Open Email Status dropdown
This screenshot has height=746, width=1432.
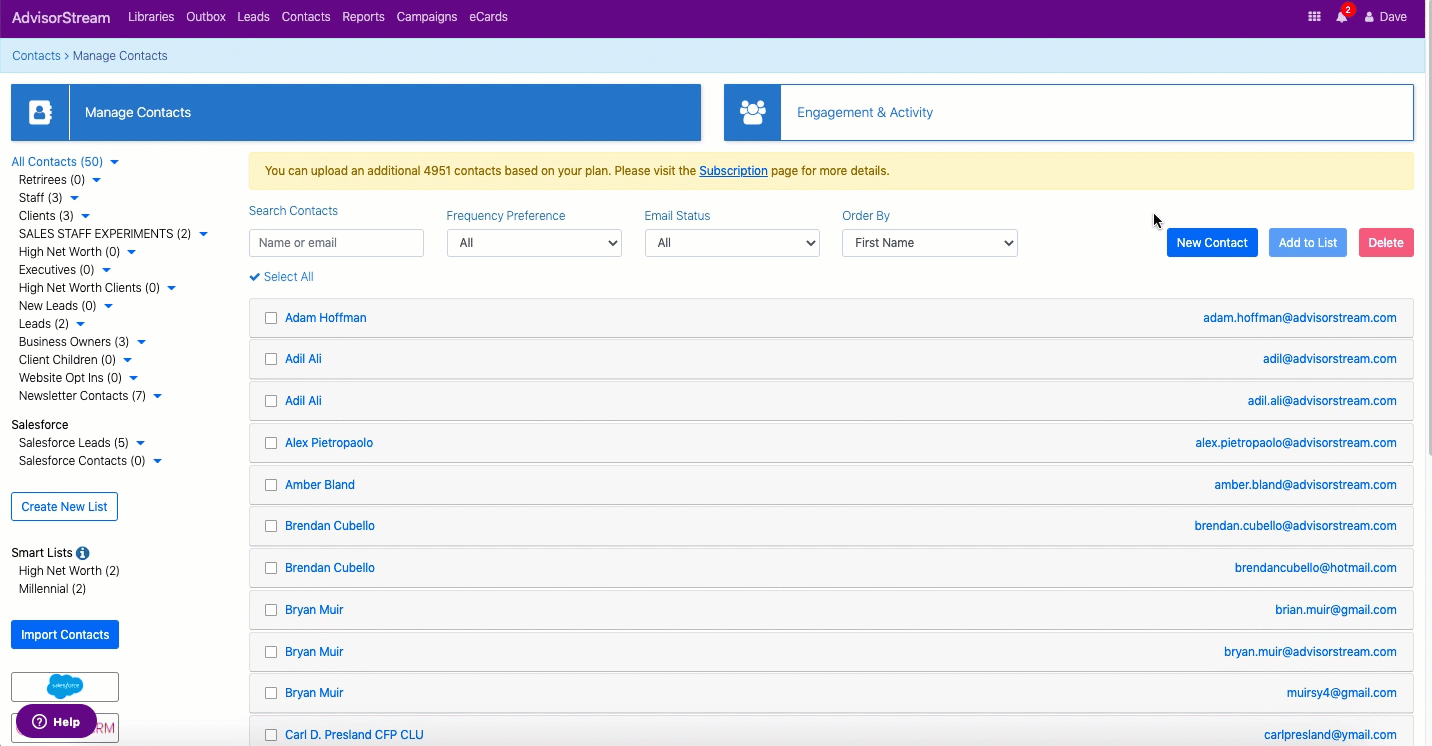point(732,243)
